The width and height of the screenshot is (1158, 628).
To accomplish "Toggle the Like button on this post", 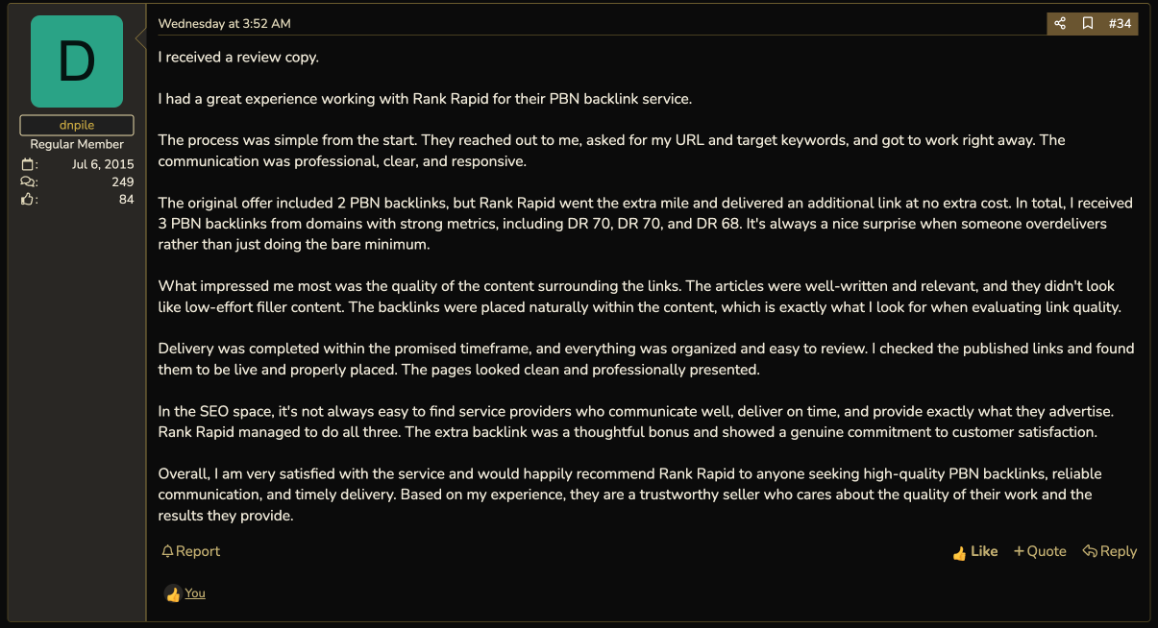I will tap(975, 552).
